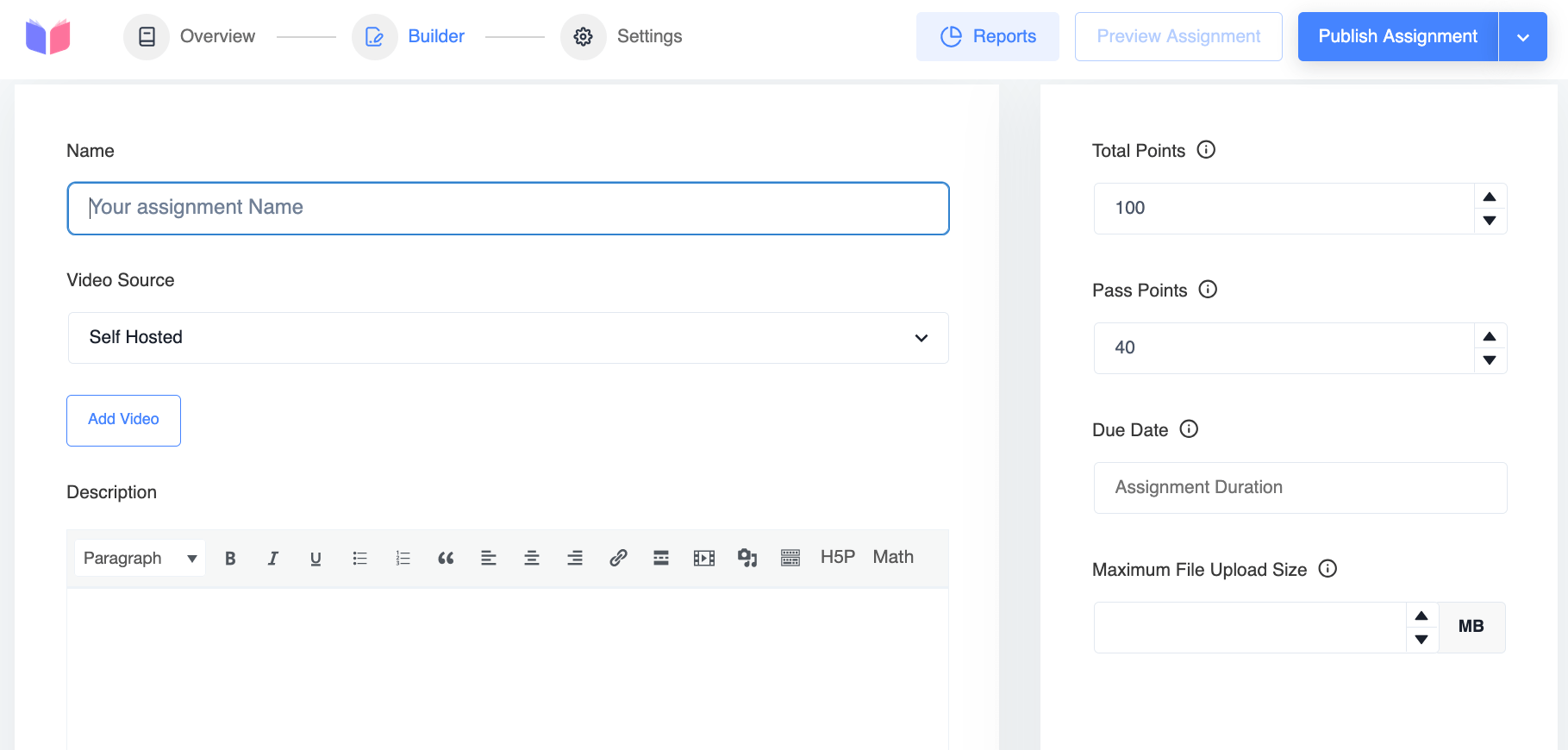Click the insert link icon
This screenshot has width=1568, height=750.
pos(618,559)
